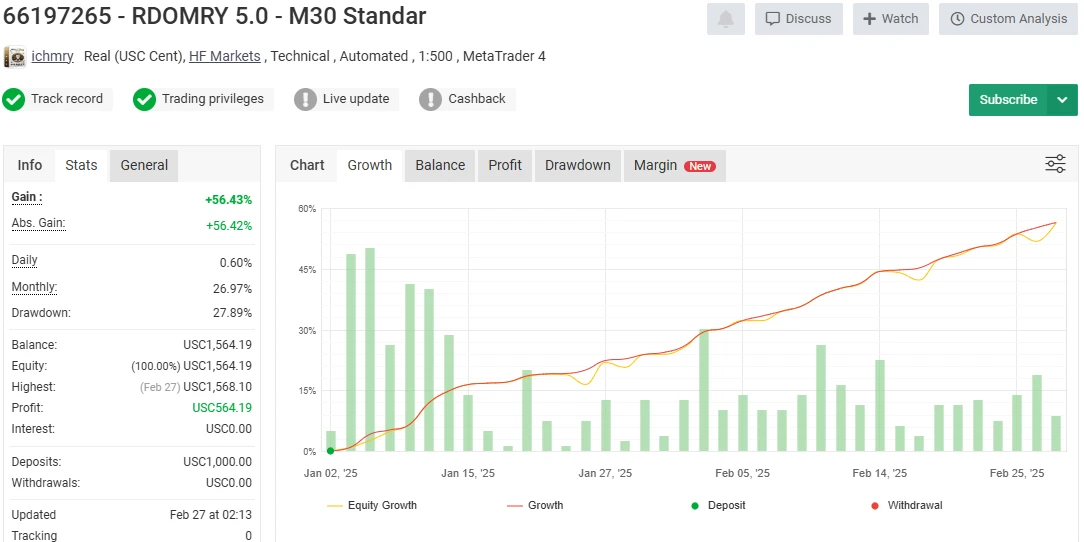Switch to the Margin tab

(673, 165)
